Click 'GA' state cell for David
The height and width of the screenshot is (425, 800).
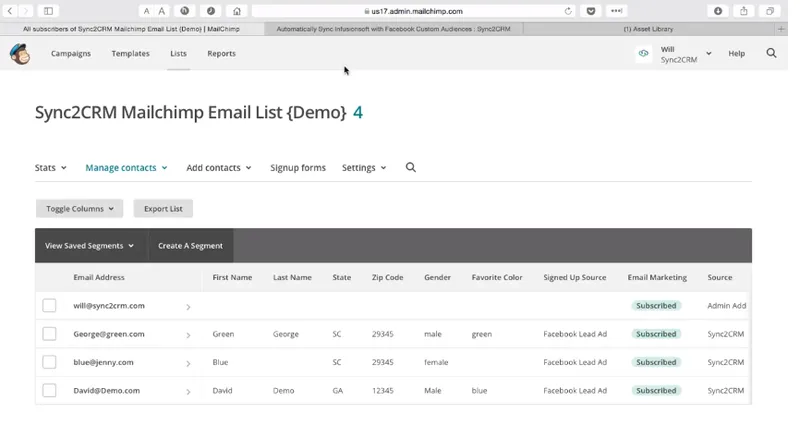pos(338,390)
